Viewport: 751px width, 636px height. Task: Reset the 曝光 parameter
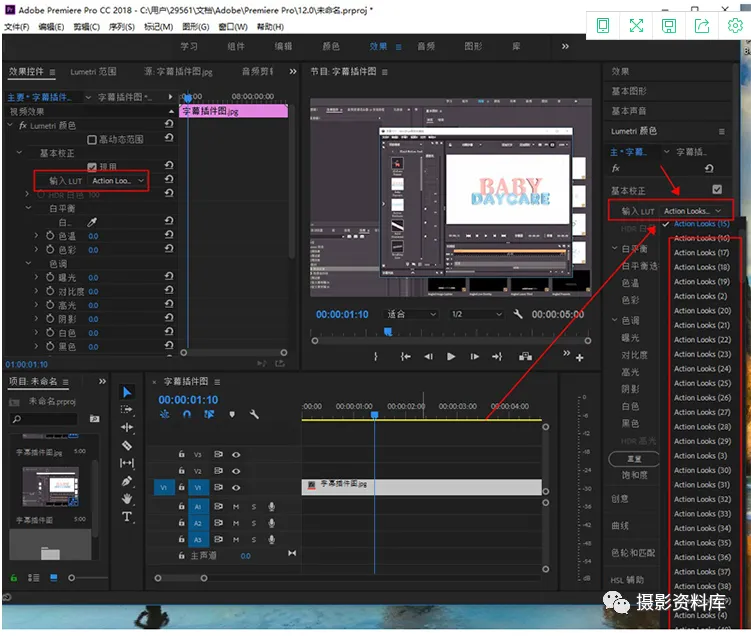pos(169,276)
